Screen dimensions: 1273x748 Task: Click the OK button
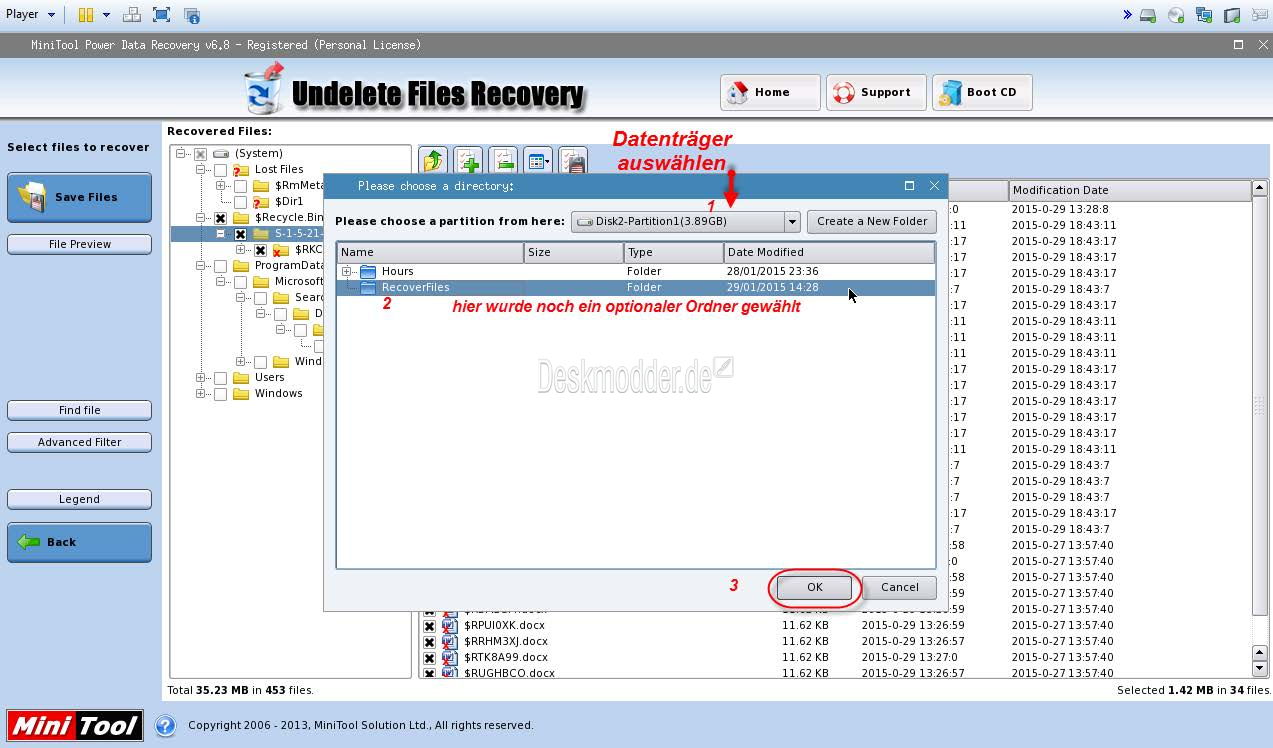point(815,588)
